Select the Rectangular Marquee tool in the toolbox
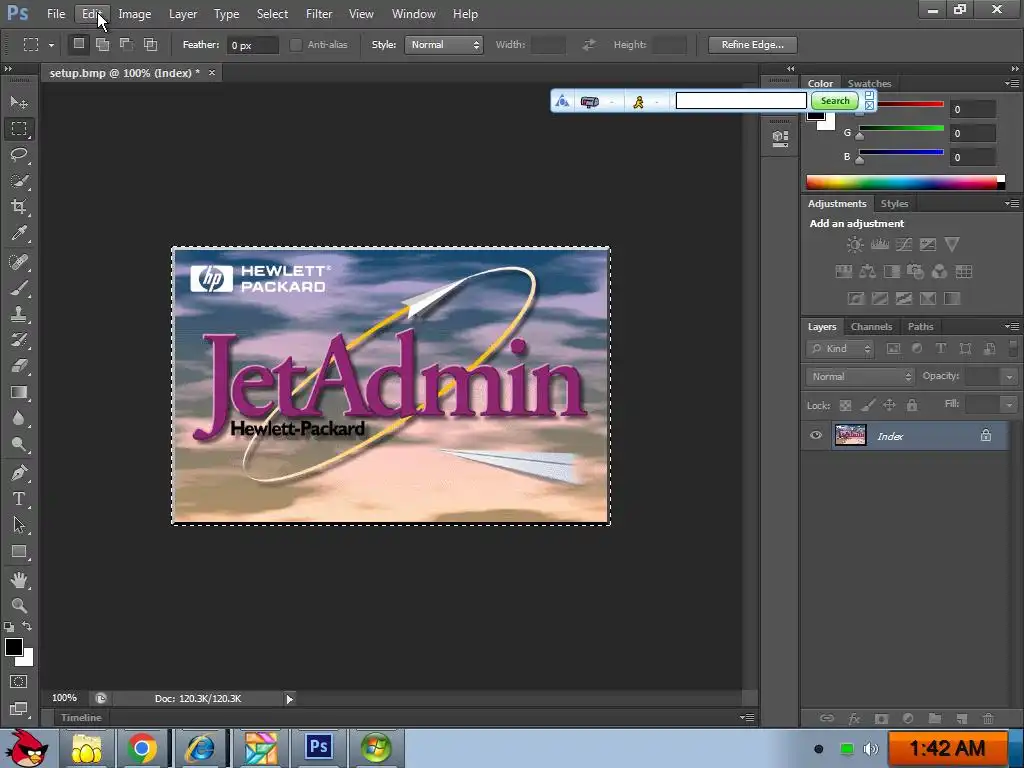1024x768 pixels. coord(19,129)
